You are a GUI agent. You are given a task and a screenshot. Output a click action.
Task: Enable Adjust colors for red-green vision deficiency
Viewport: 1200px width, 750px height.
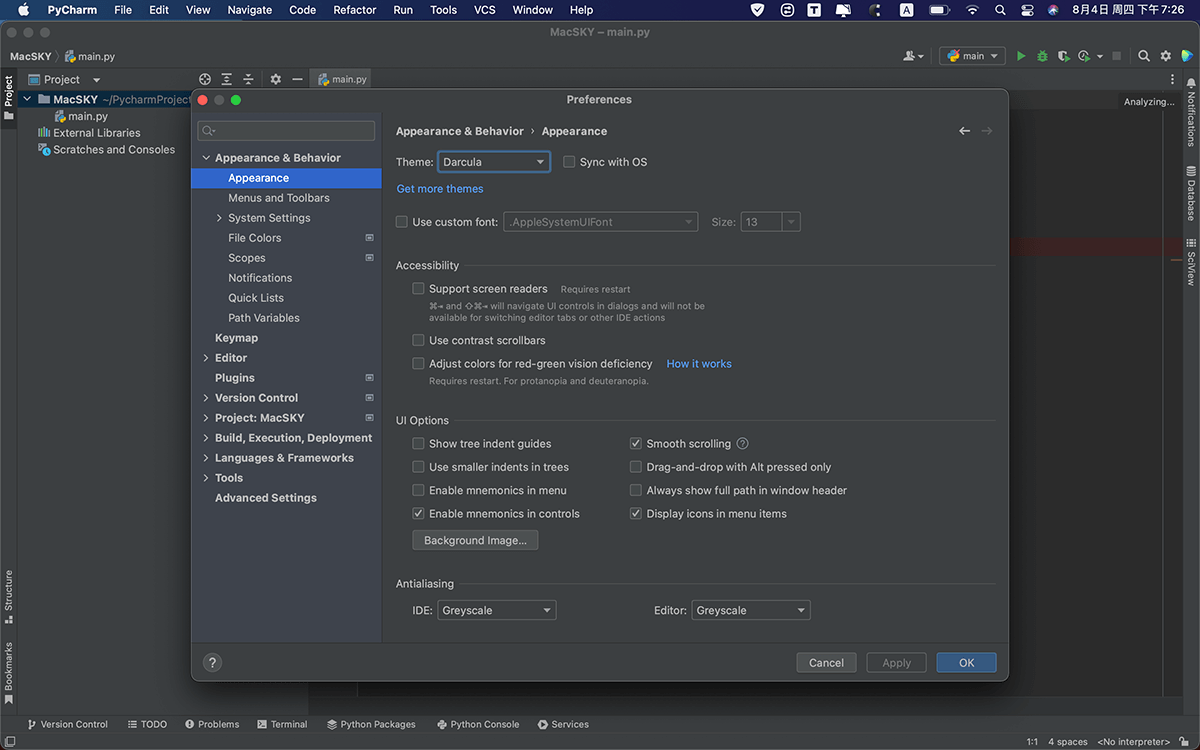click(x=419, y=364)
